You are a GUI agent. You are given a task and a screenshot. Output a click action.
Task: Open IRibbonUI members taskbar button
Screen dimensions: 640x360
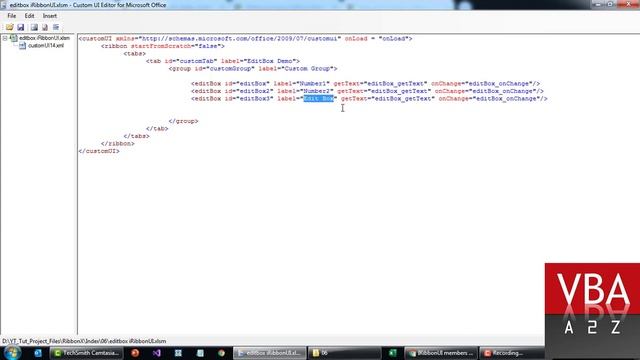click(x=441, y=353)
